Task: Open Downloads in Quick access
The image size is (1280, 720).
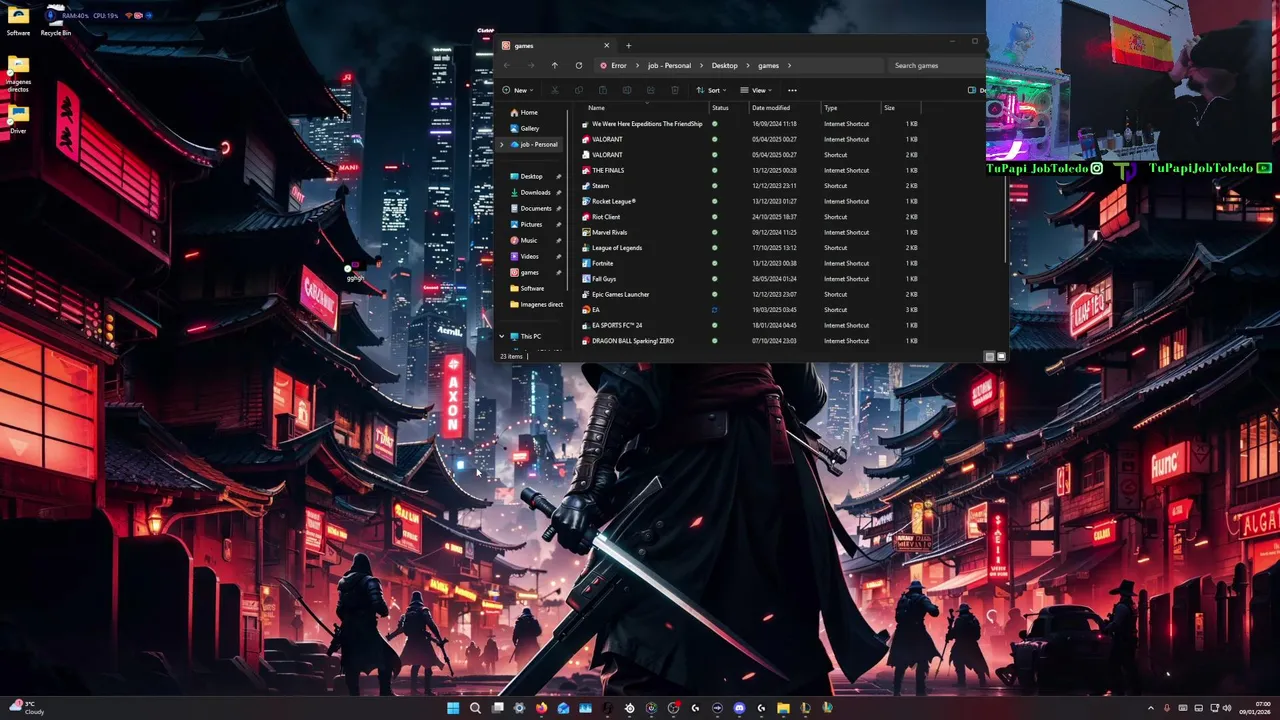Action: 535,193
